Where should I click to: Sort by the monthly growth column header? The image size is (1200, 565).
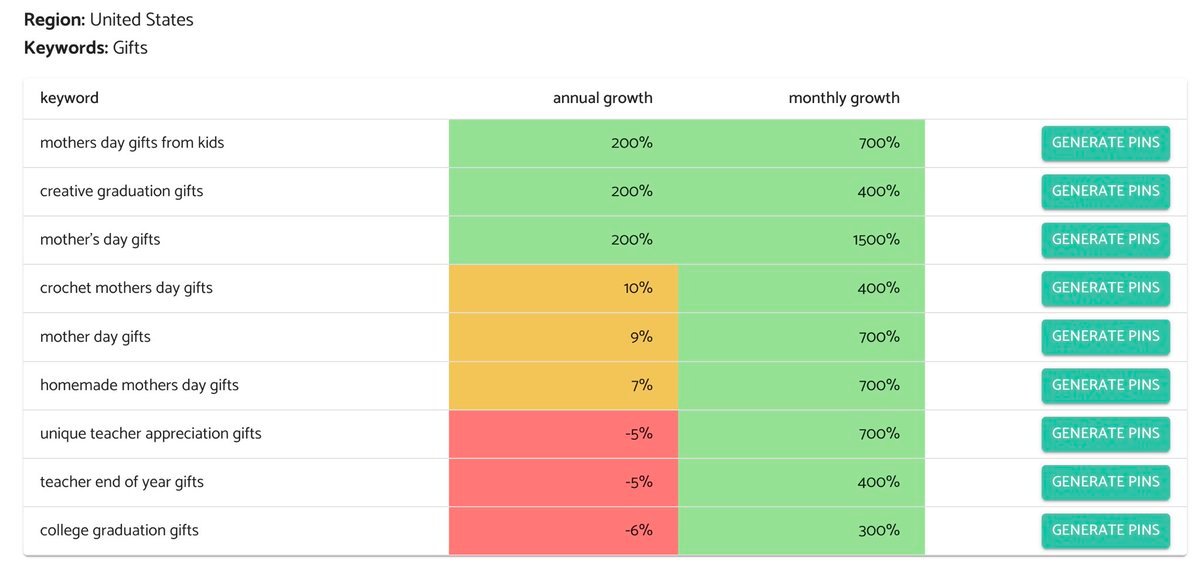[x=843, y=98]
